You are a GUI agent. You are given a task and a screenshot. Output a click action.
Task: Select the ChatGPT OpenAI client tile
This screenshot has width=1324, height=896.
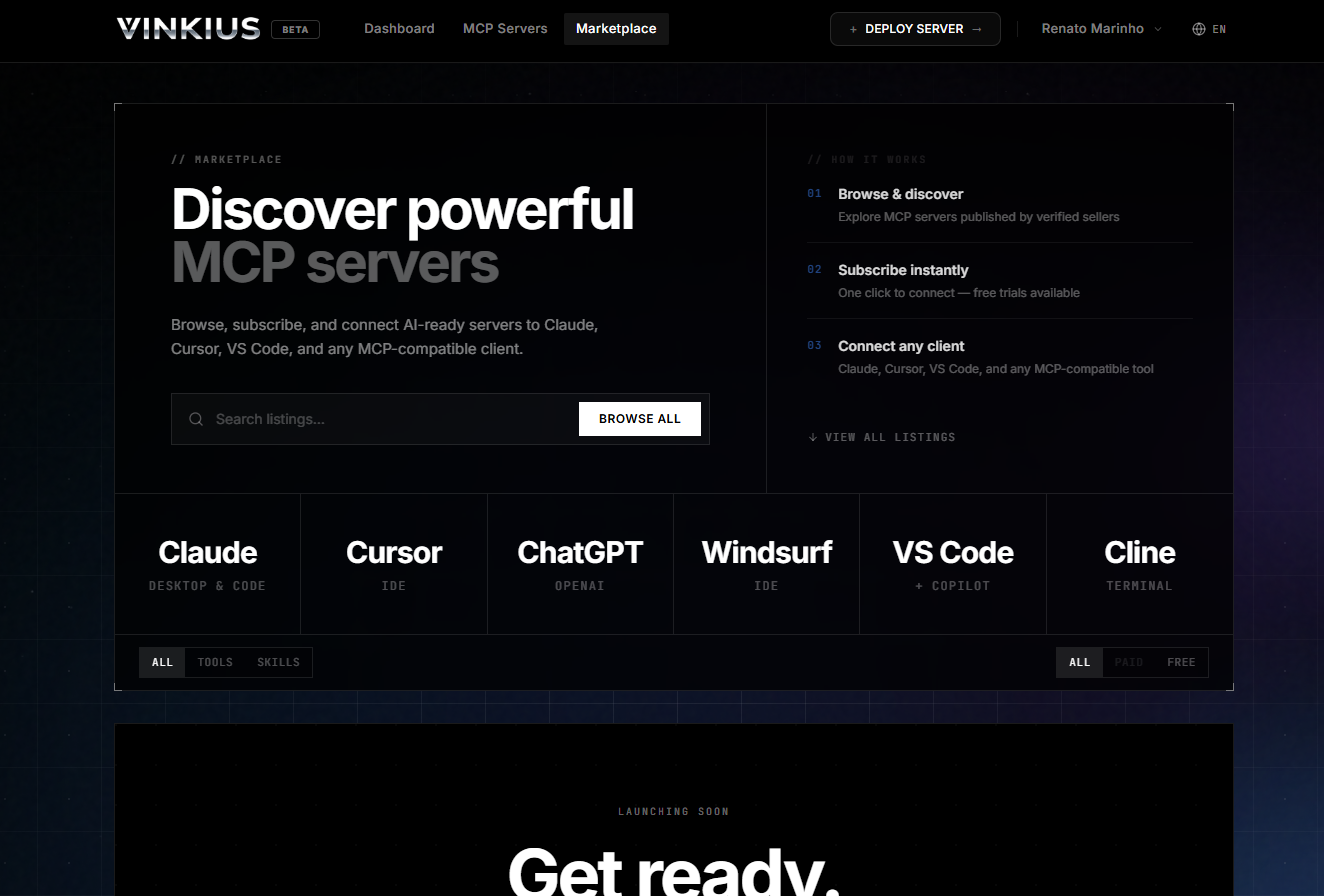pos(580,563)
